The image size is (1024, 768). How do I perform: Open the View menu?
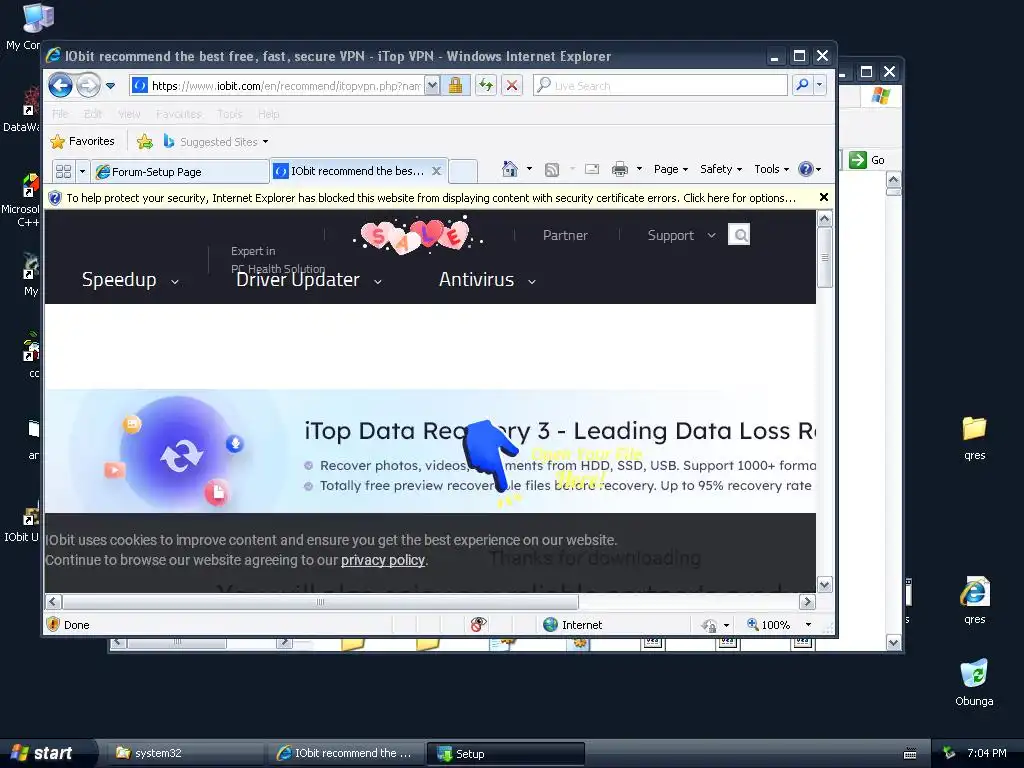coord(129,114)
